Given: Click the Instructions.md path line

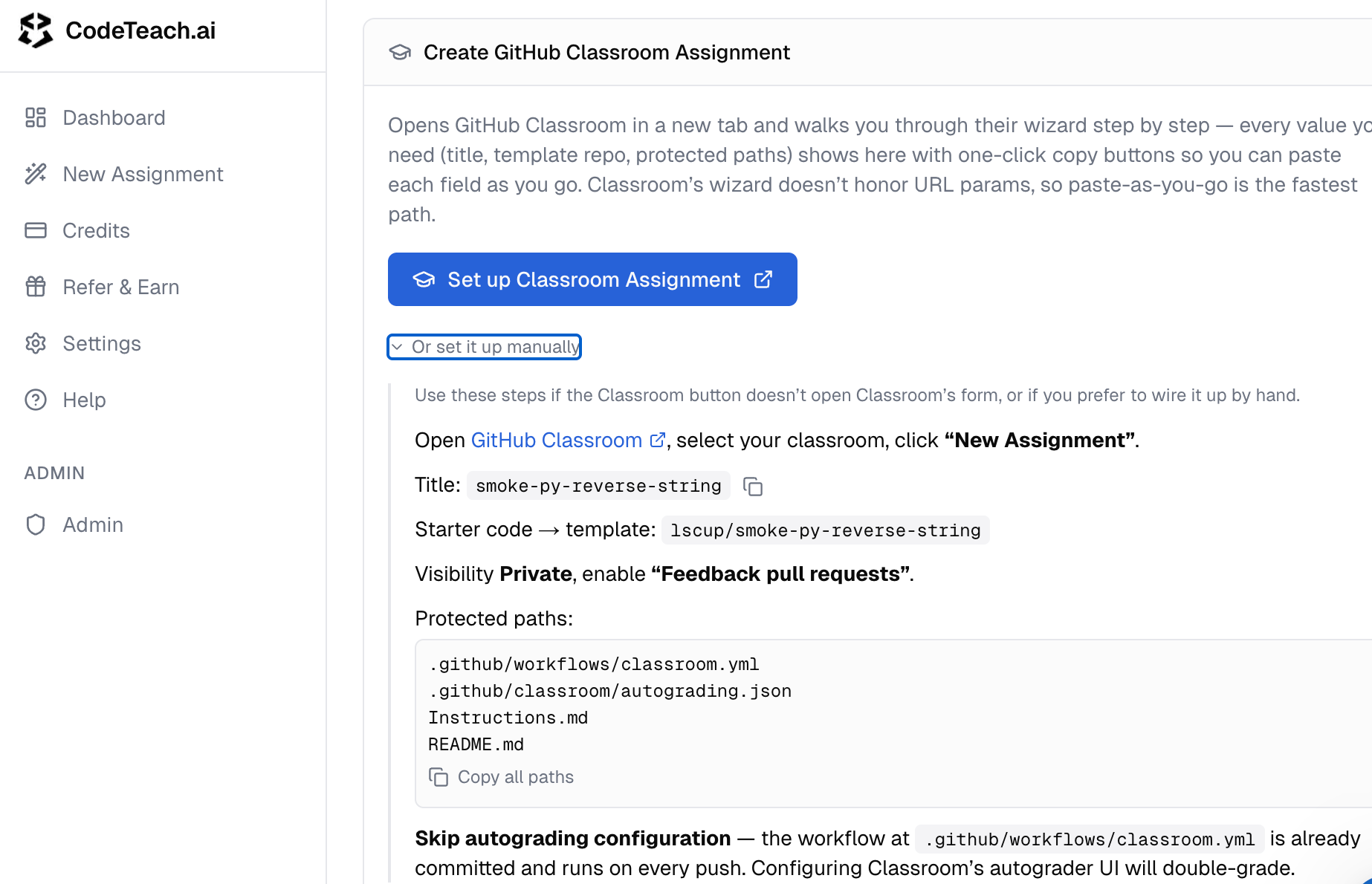Looking at the screenshot, I should coord(508,718).
